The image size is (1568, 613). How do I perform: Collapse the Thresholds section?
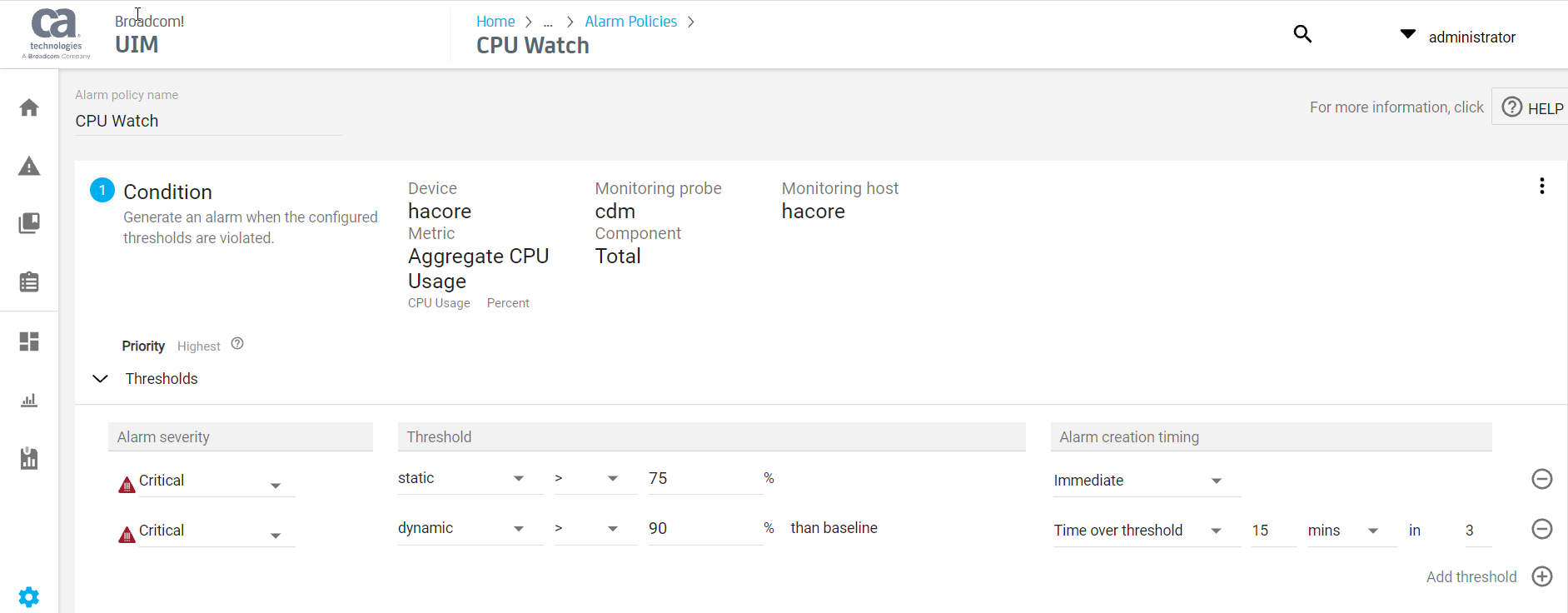100,378
